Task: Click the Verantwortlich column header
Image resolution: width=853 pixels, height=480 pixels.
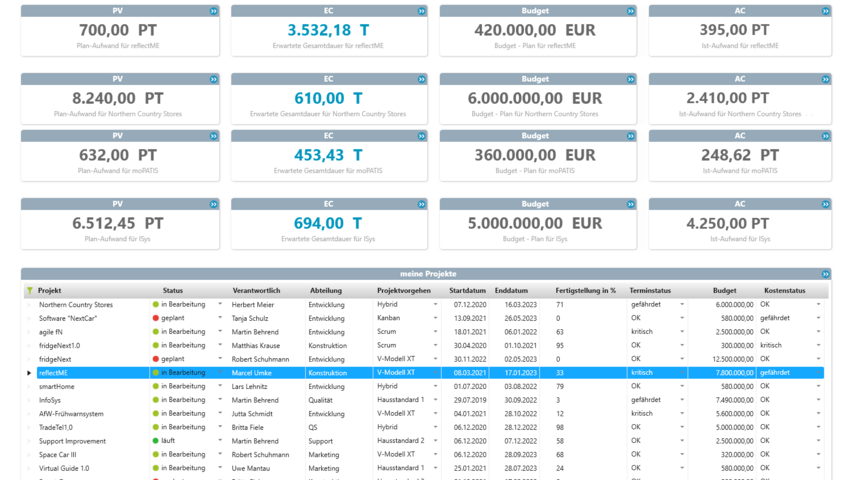Action: pyautogui.click(x=254, y=290)
